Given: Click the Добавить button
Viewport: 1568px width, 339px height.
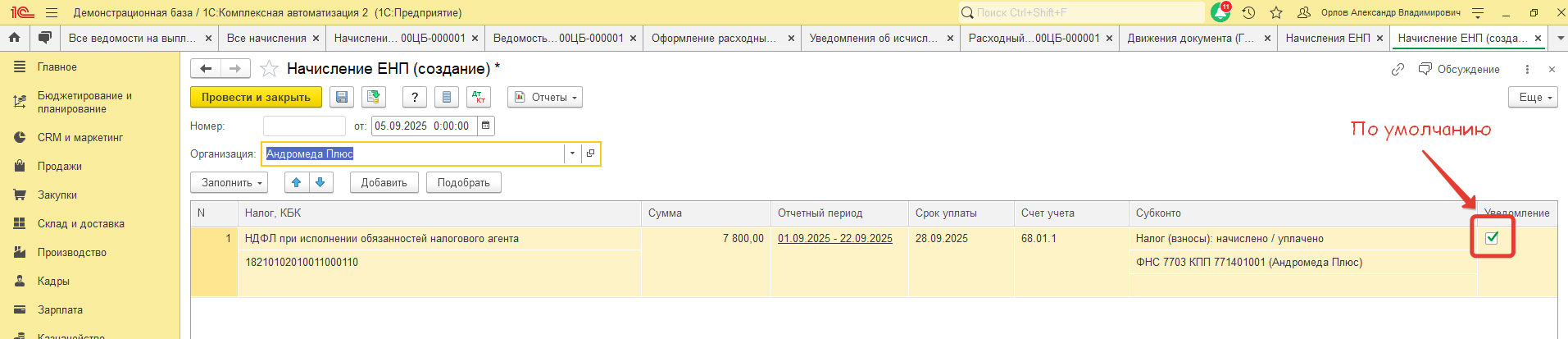Looking at the screenshot, I should (384, 182).
